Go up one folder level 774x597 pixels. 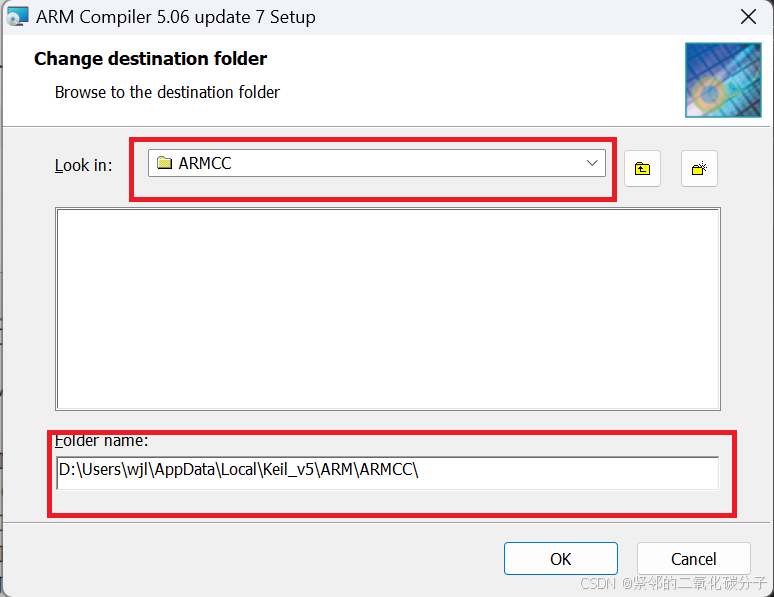[642, 169]
